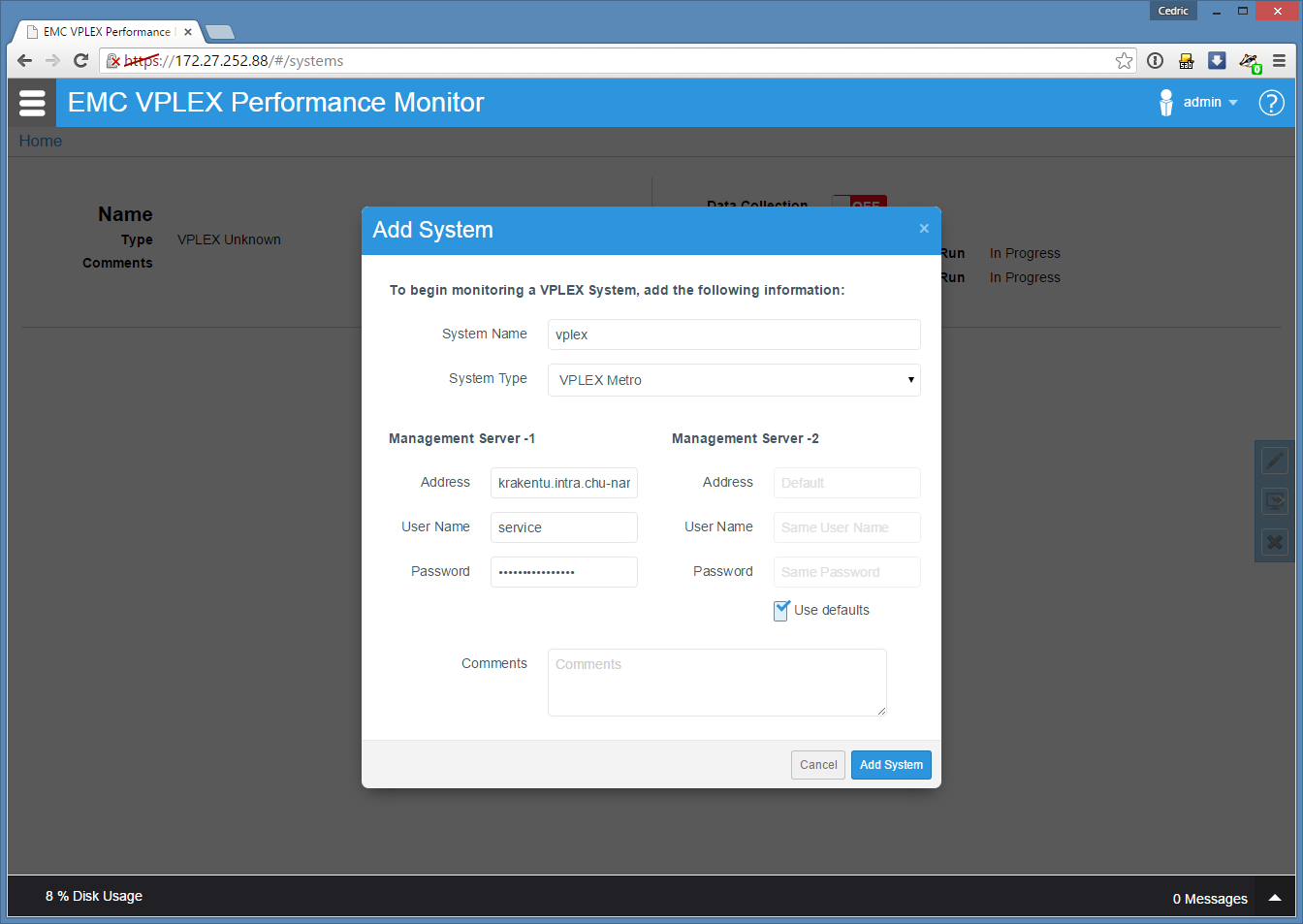
Task: Click the blue download arrow extension icon
Action: (1217, 61)
